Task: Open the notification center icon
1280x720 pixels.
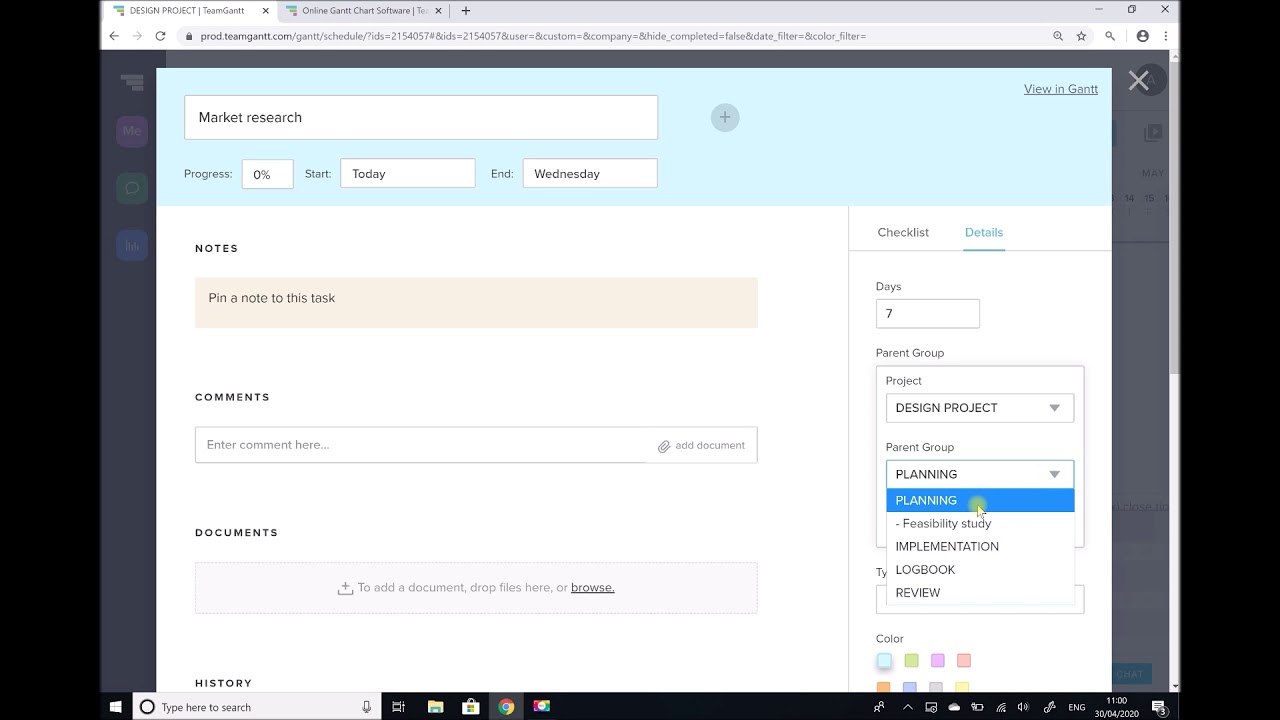Action: coord(1158,707)
